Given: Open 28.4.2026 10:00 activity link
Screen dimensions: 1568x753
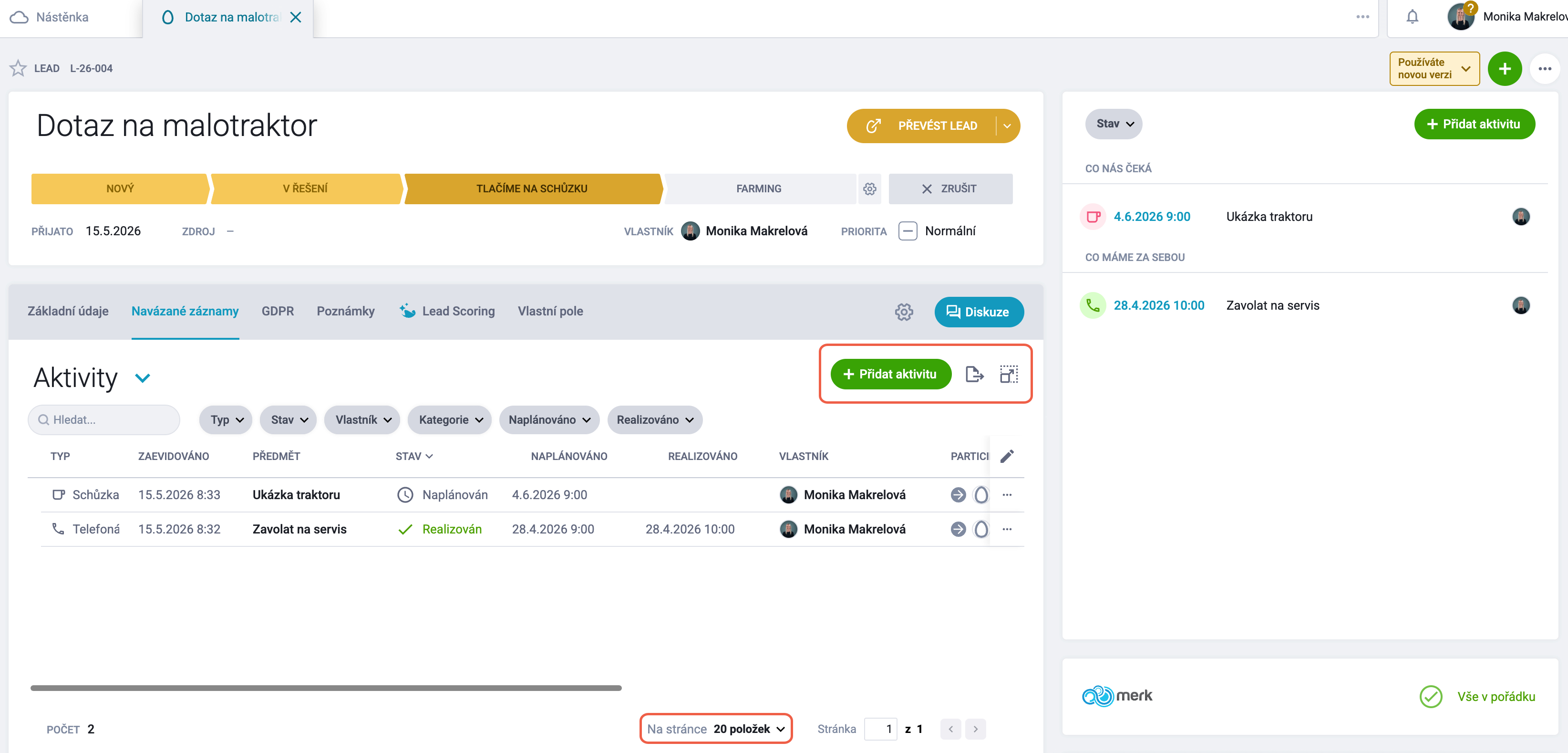Looking at the screenshot, I should [x=1158, y=306].
